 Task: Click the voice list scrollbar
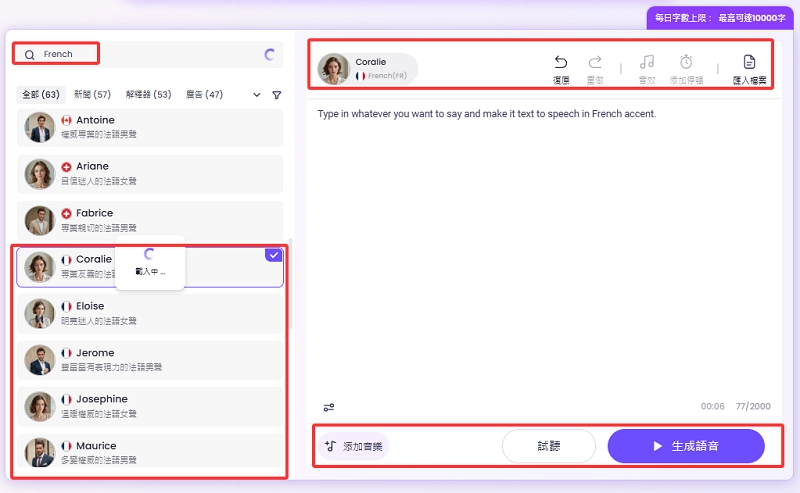(290, 283)
